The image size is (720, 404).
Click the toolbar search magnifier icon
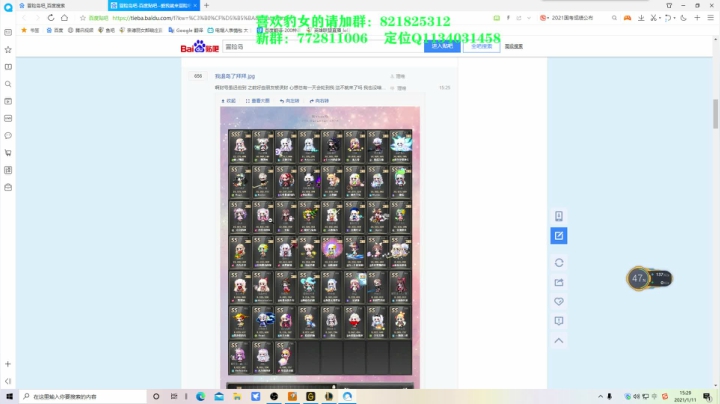(x=614, y=17)
